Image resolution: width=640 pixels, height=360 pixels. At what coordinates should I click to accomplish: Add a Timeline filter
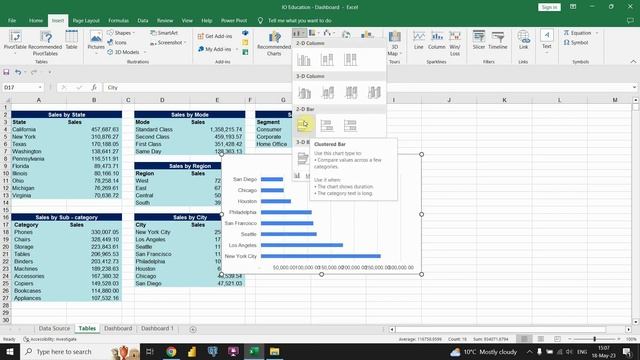tap(498, 40)
